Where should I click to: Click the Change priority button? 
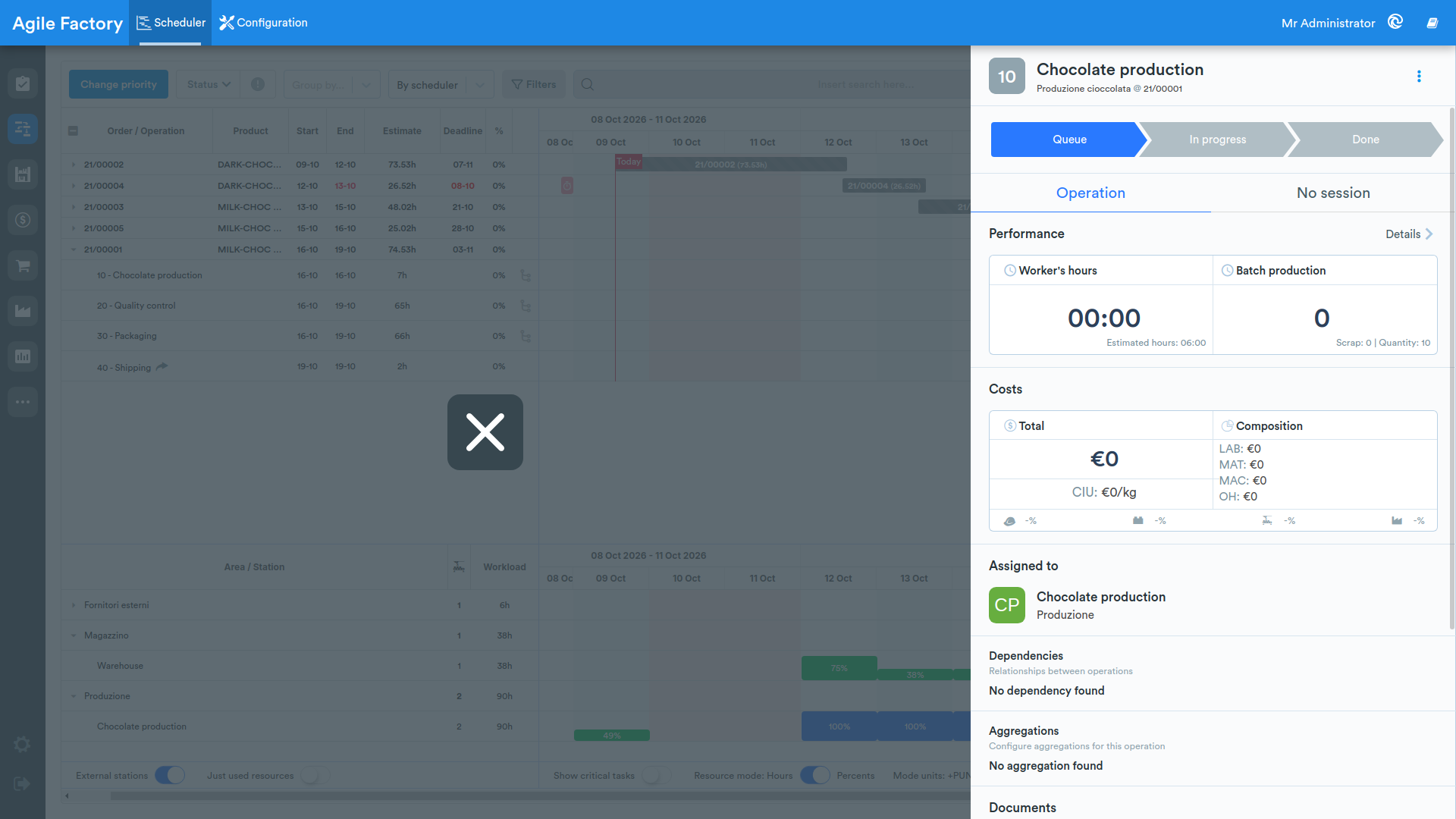pyautogui.click(x=118, y=84)
